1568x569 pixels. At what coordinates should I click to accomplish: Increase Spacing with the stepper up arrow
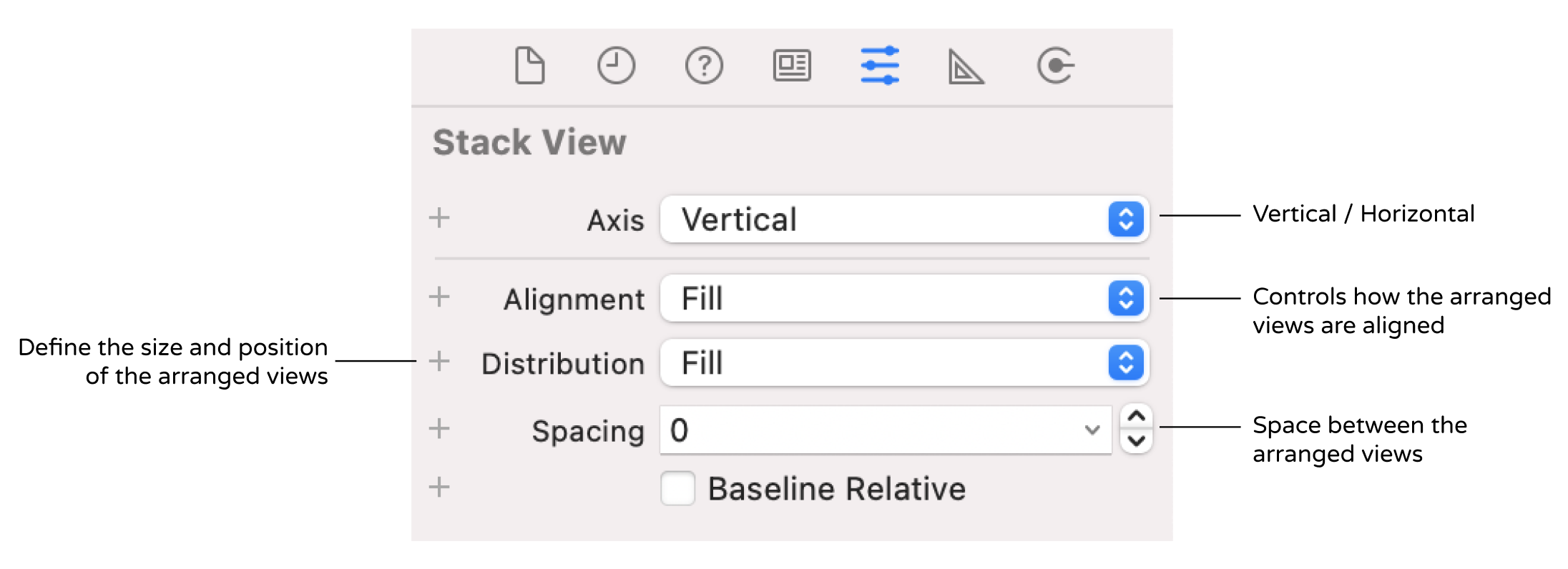pos(1136,417)
